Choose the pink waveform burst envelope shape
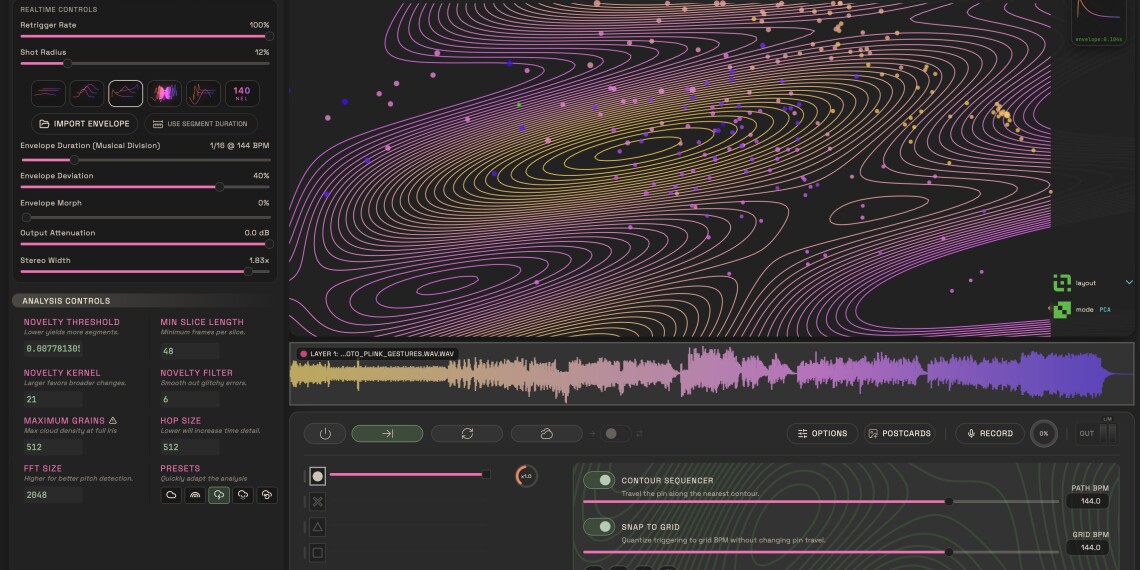This screenshot has height=570, width=1140. click(x=164, y=93)
